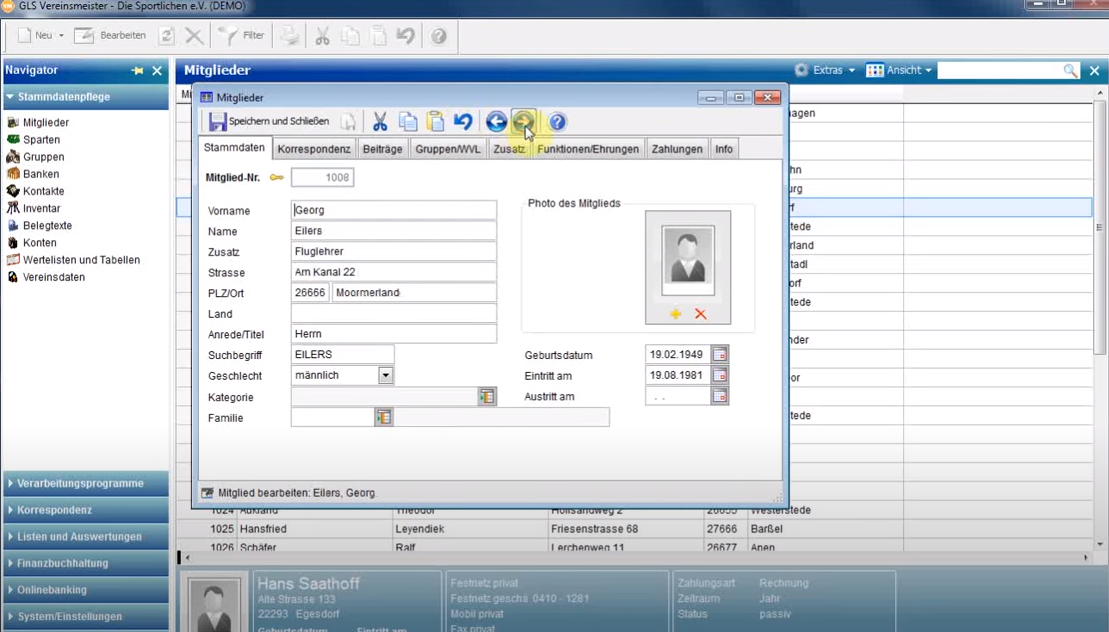Image resolution: width=1109 pixels, height=632 pixels.
Task: Open the Ansicht dropdown menu
Action: coord(900,70)
